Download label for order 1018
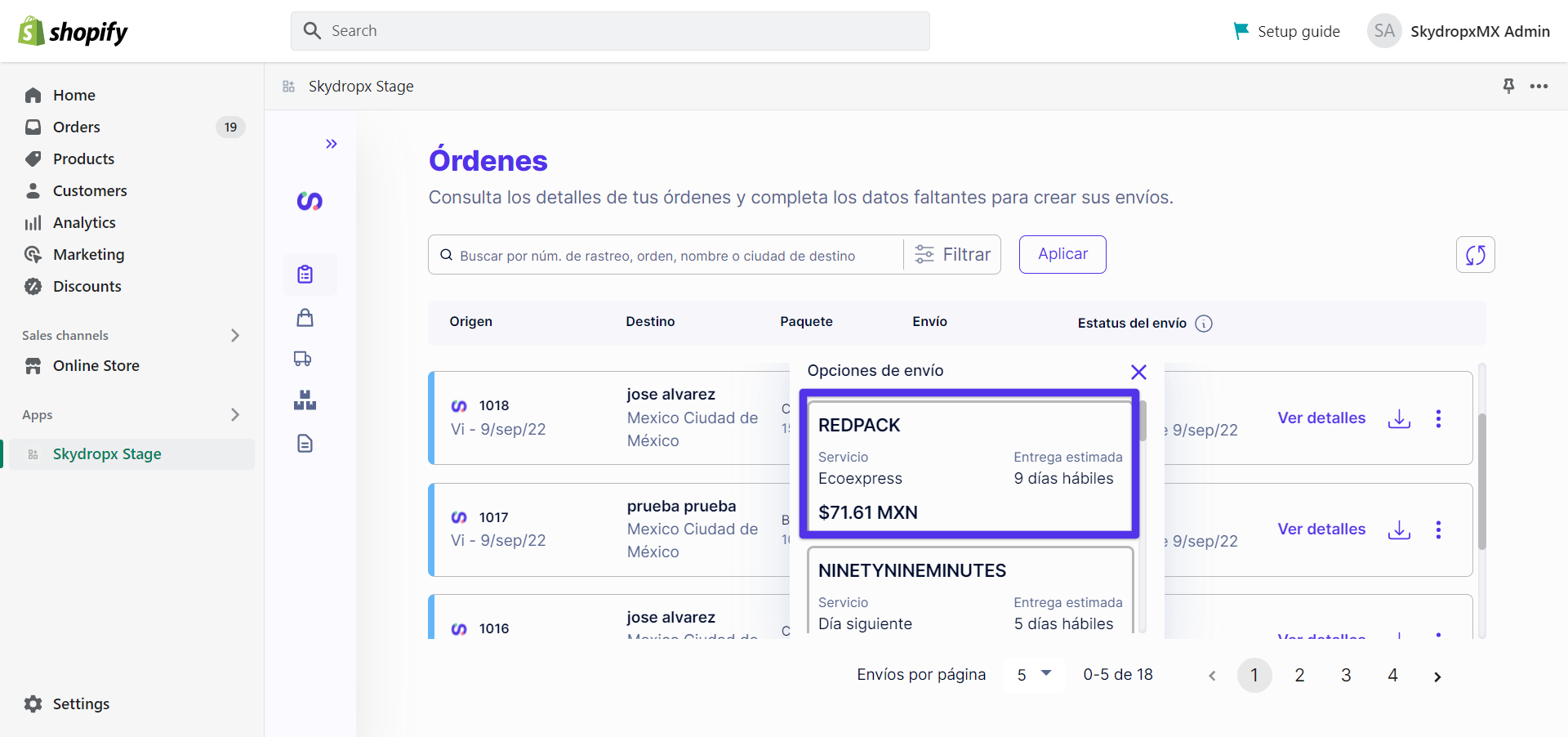The image size is (1568, 737). (1399, 418)
